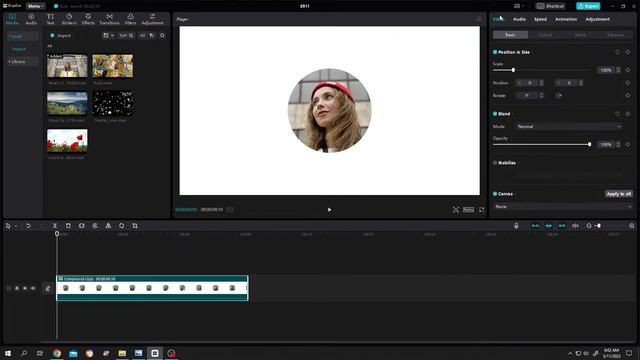Expand the Local section in sidebar

tap(22, 36)
